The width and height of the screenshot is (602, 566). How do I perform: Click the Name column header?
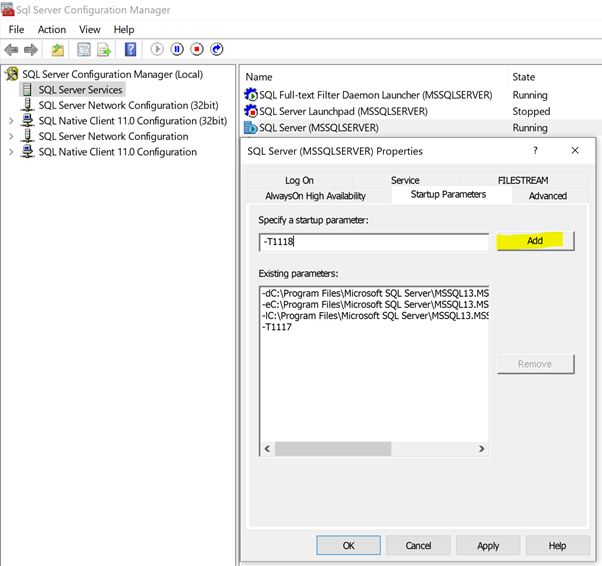coord(259,77)
